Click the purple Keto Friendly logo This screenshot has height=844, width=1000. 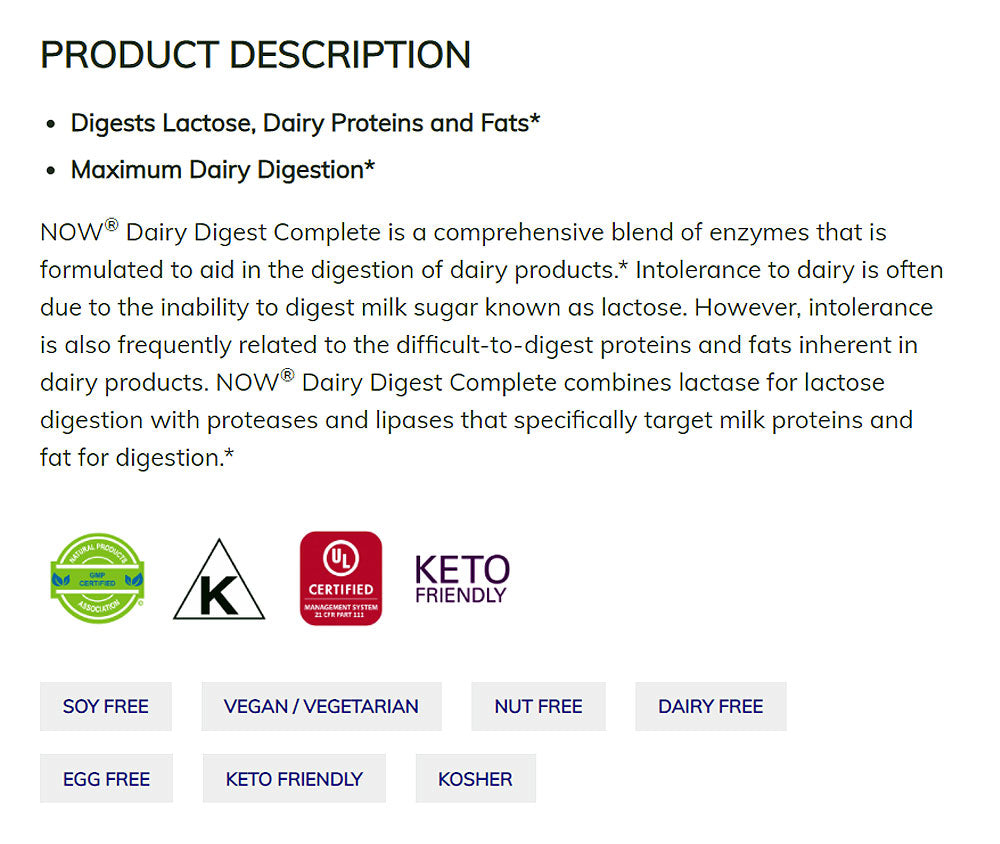(x=462, y=579)
